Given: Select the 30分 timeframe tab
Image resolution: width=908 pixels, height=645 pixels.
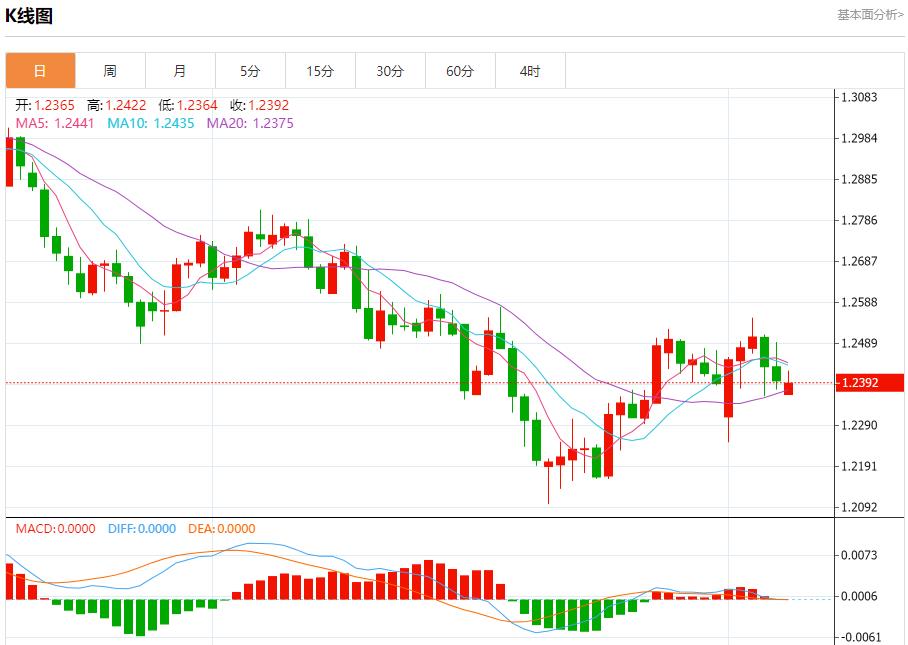Looking at the screenshot, I should tap(390, 71).
